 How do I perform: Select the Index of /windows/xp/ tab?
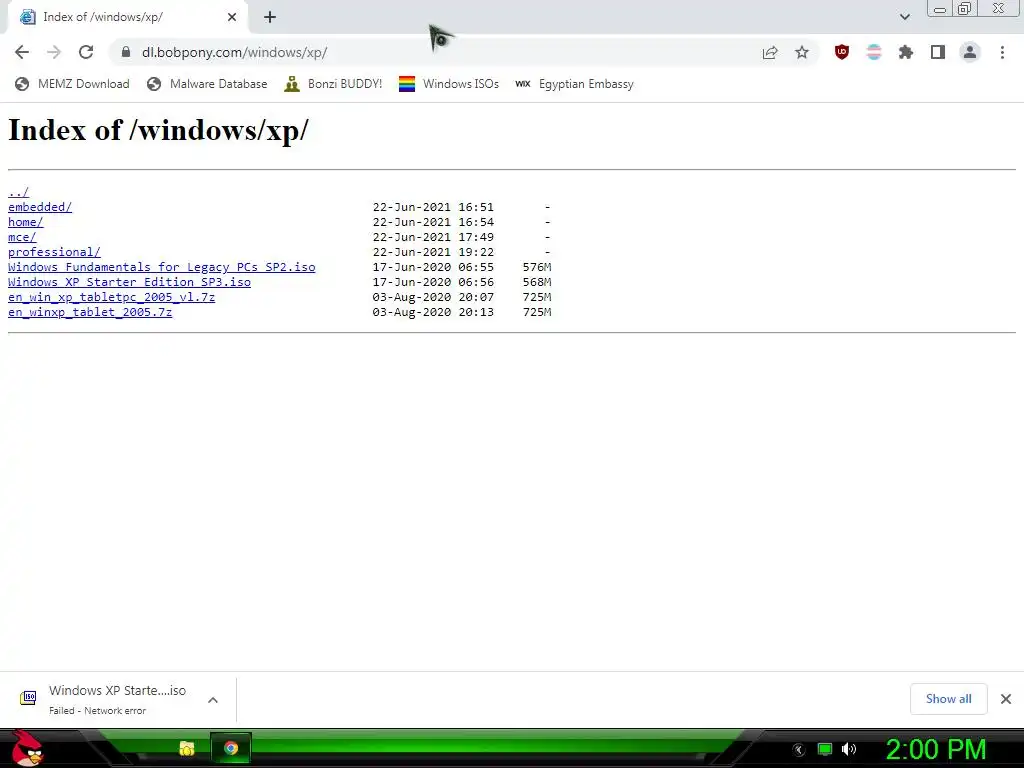(x=128, y=17)
